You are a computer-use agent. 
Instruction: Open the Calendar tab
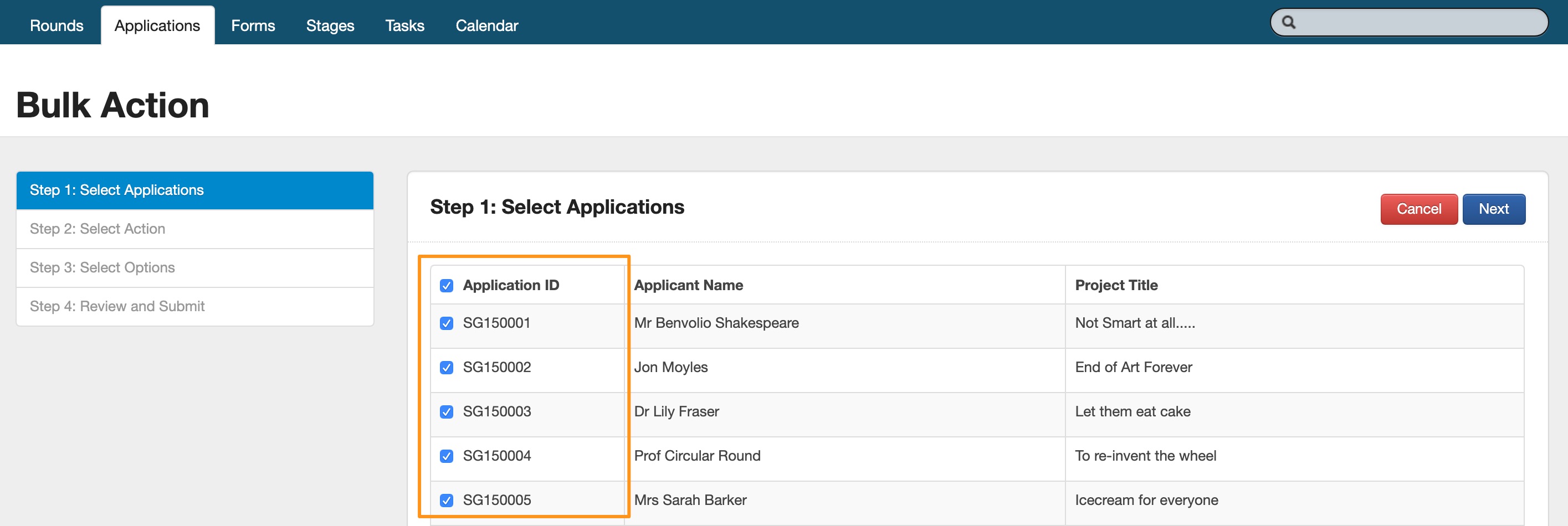486,25
